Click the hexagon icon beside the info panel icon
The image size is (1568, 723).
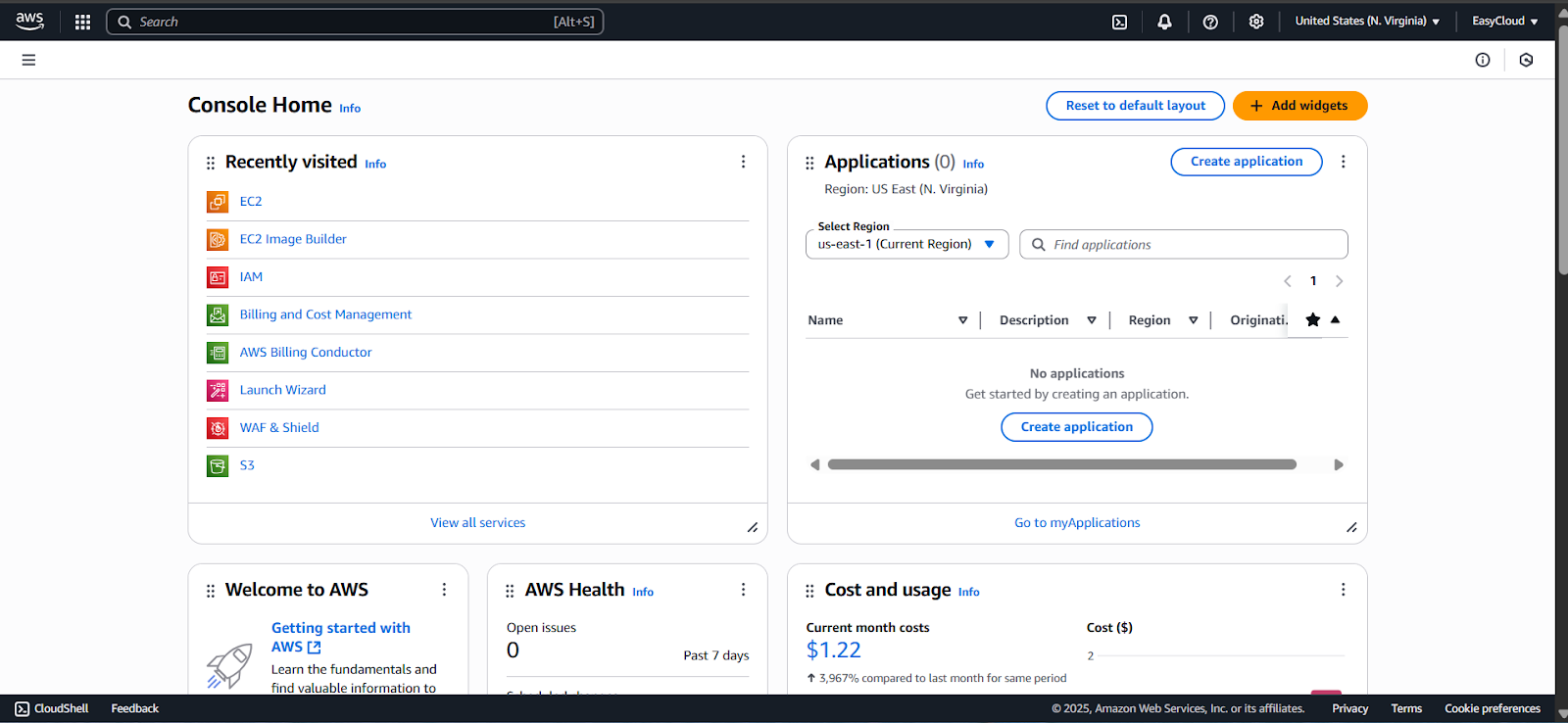click(x=1526, y=60)
